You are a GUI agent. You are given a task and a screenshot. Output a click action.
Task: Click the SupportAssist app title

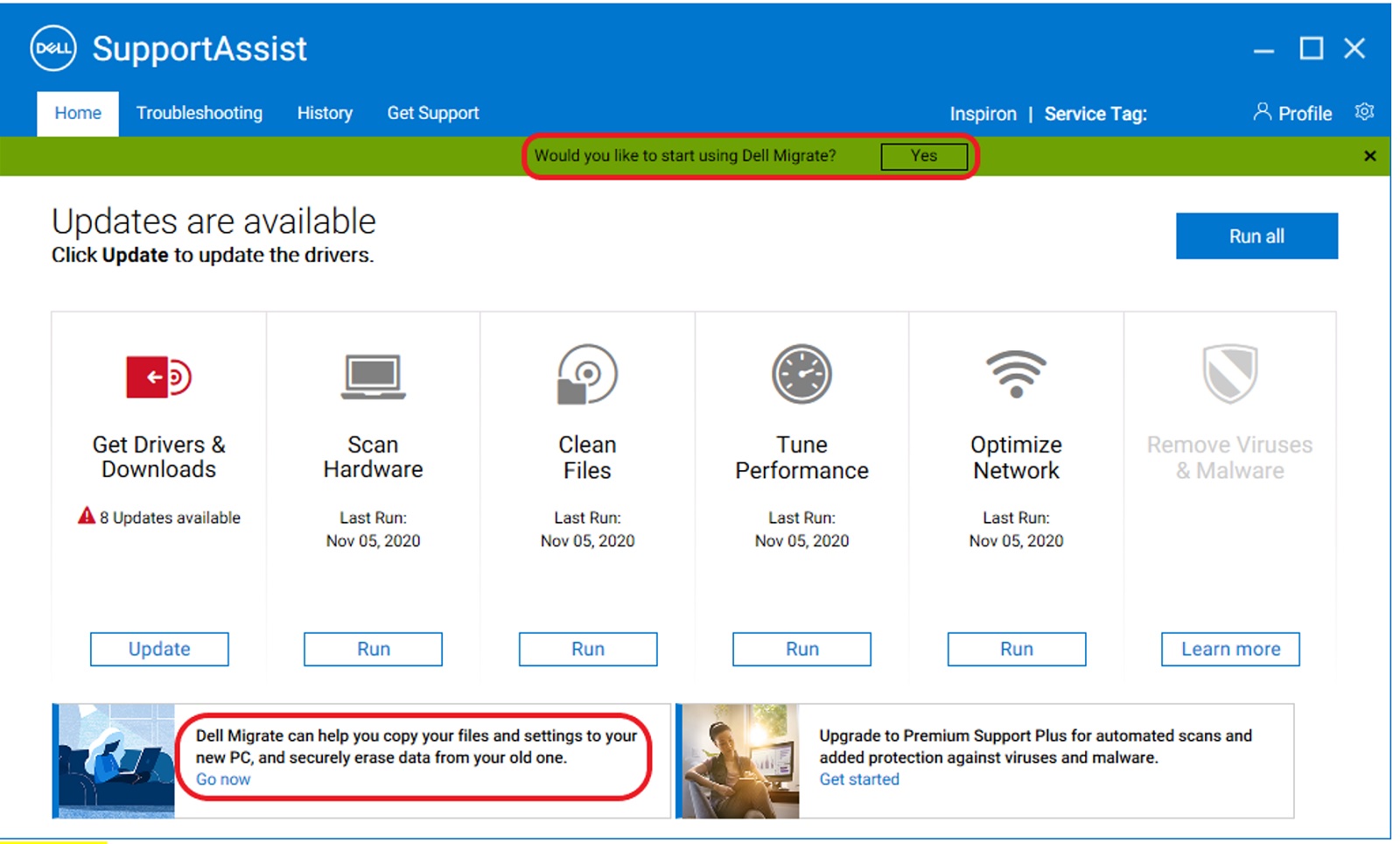pyautogui.click(x=199, y=49)
